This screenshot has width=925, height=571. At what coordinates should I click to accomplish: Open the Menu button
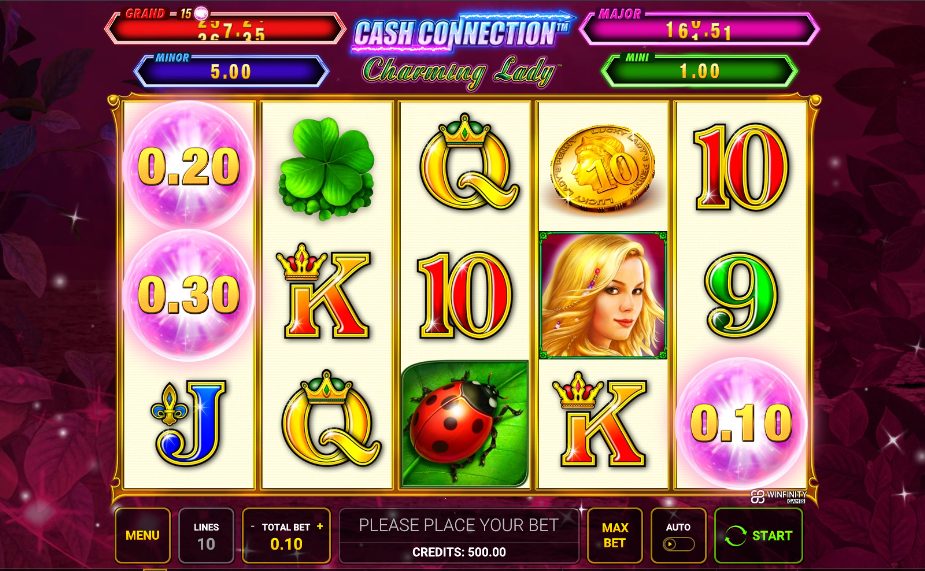[x=143, y=536]
